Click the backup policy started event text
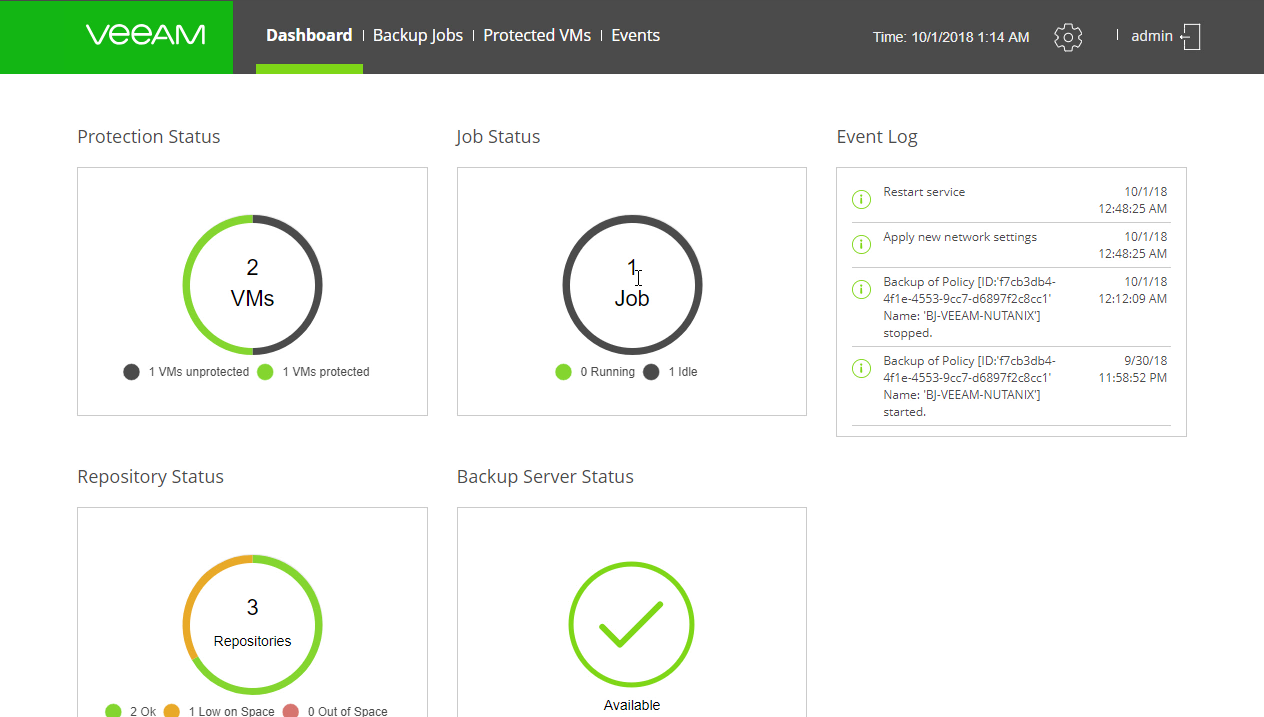 [969, 386]
